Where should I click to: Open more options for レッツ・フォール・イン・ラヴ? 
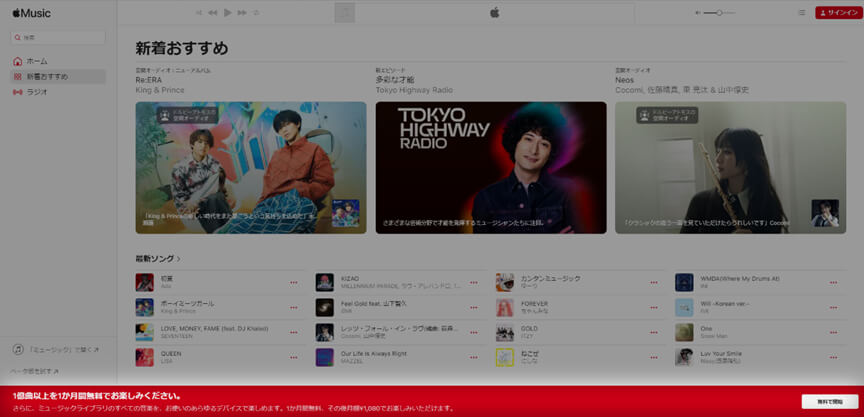[474, 332]
